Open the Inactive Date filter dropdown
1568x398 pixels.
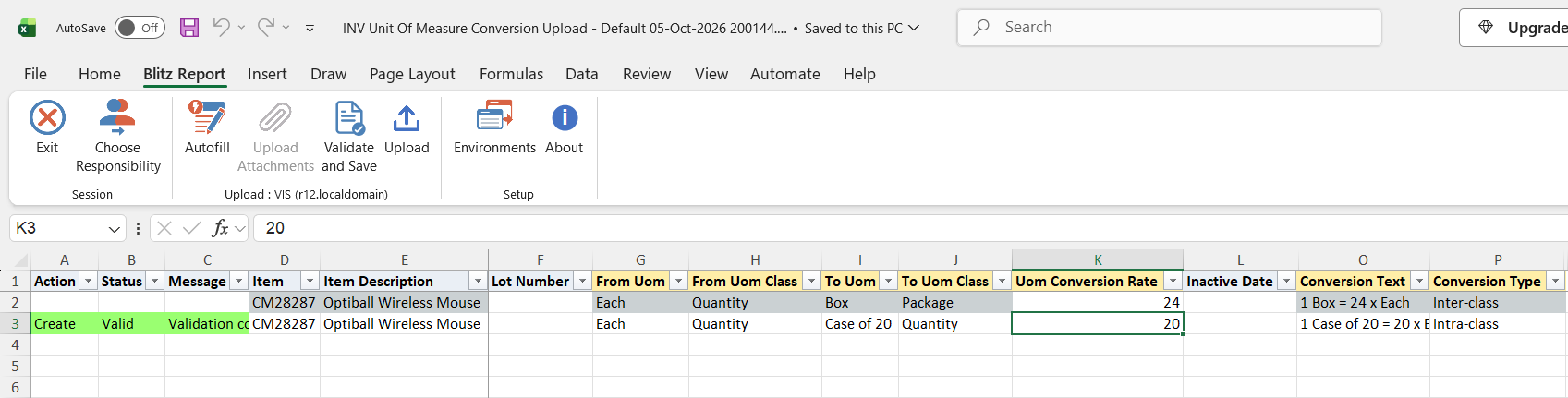click(x=1286, y=281)
